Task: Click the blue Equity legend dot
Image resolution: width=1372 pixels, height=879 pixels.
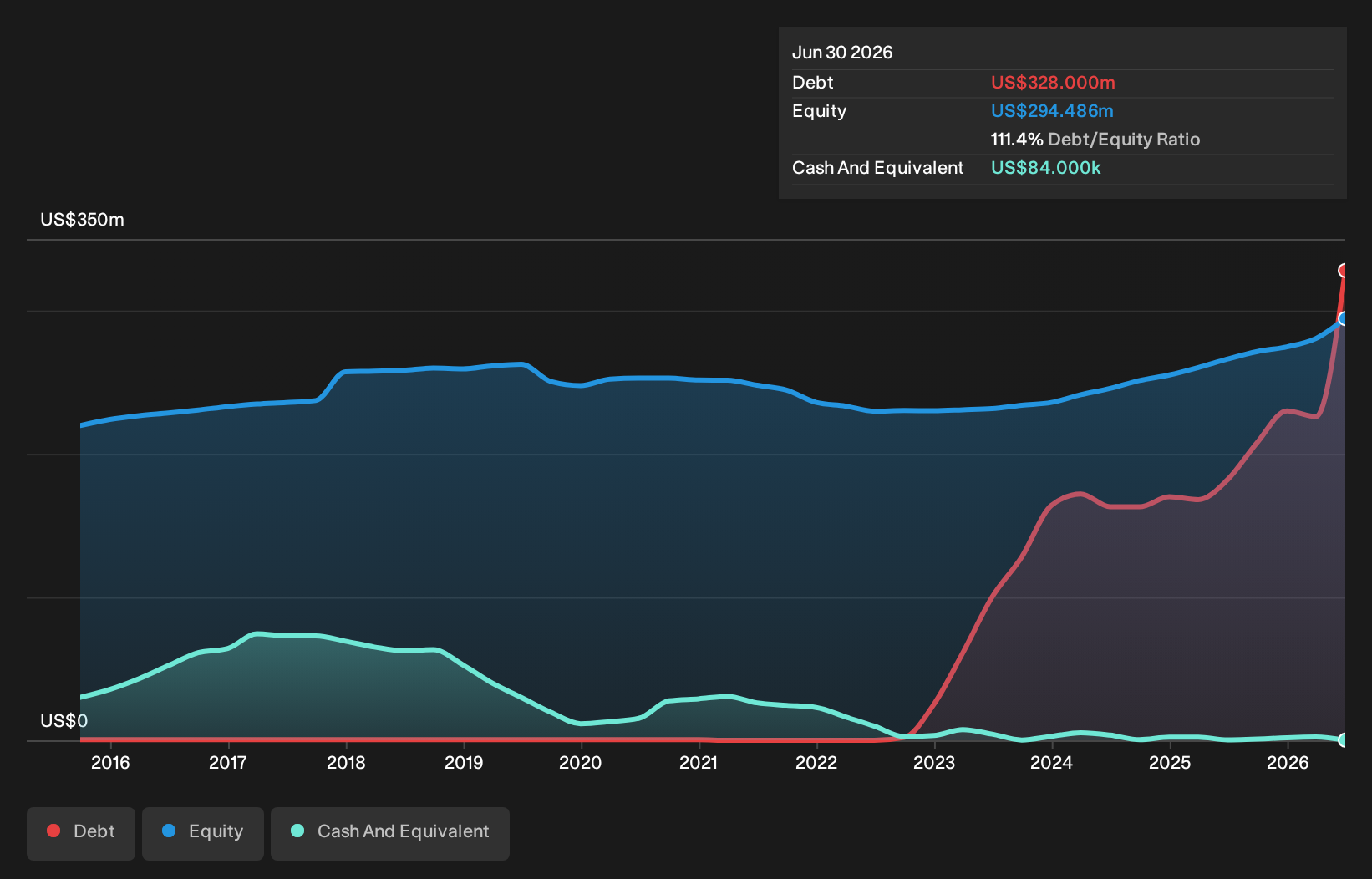Action: point(169,831)
